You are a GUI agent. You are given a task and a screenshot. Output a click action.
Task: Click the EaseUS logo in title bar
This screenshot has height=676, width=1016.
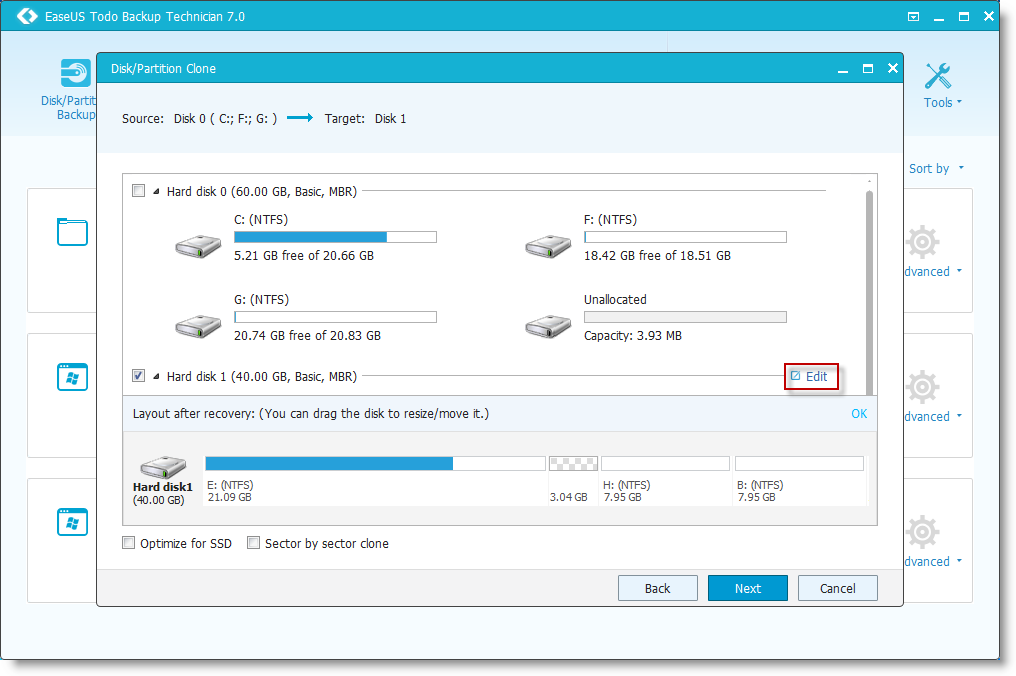27,16
